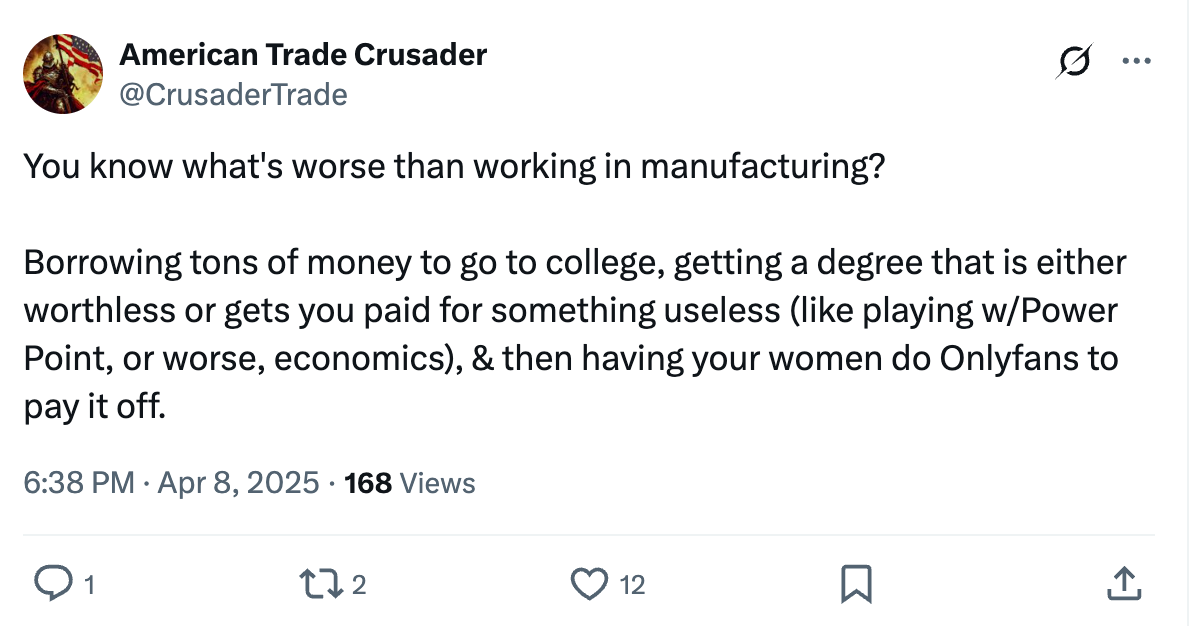1192x626 pixels.
Task: See reposts by clicking the count 2
Action: (x=356, y=581)
